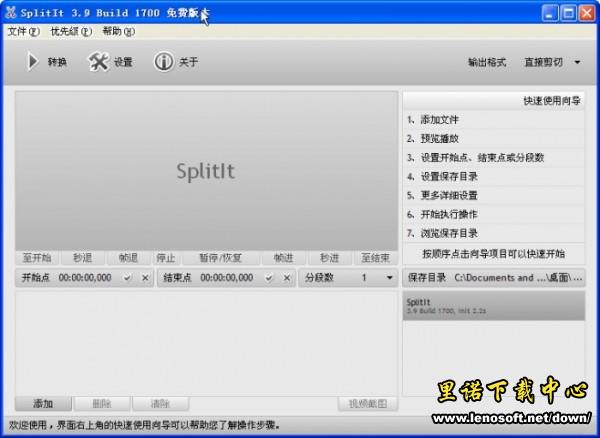Maximize the SplitIt window
Image resolution: width=600 pixels, height=438 pixels.
tap(568, 13)
